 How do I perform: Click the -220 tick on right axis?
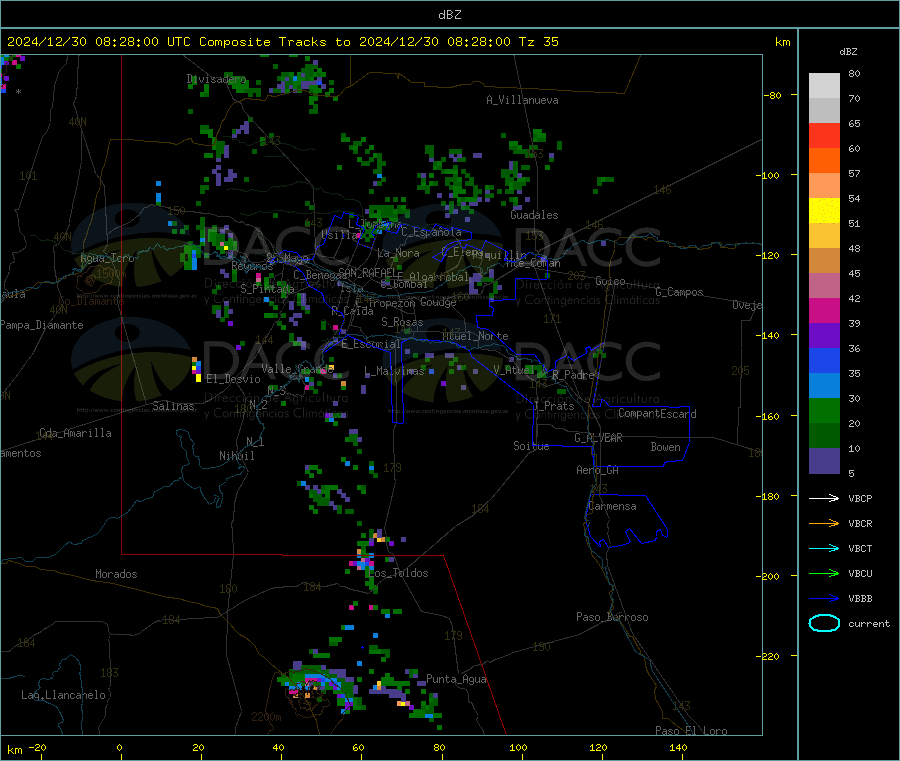coord(769,657)
